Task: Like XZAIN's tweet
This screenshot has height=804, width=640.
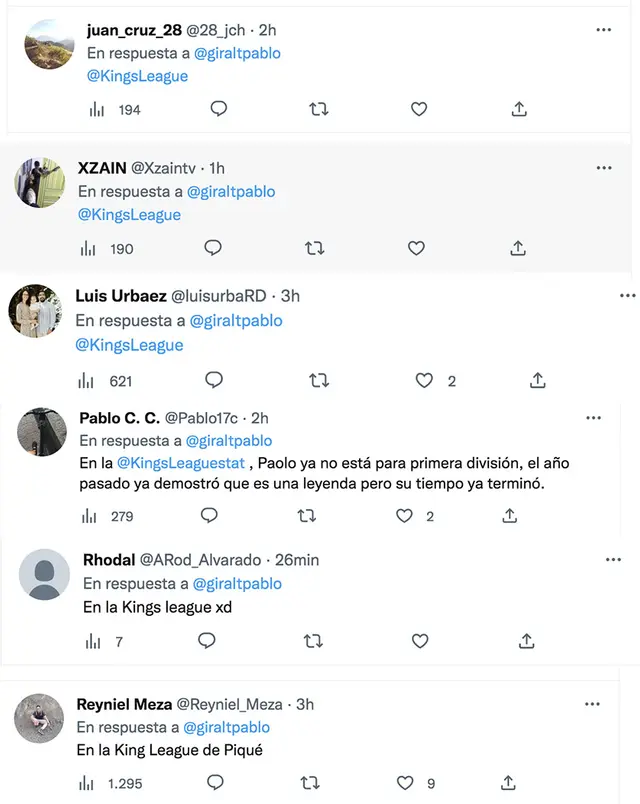Action: 416,248
